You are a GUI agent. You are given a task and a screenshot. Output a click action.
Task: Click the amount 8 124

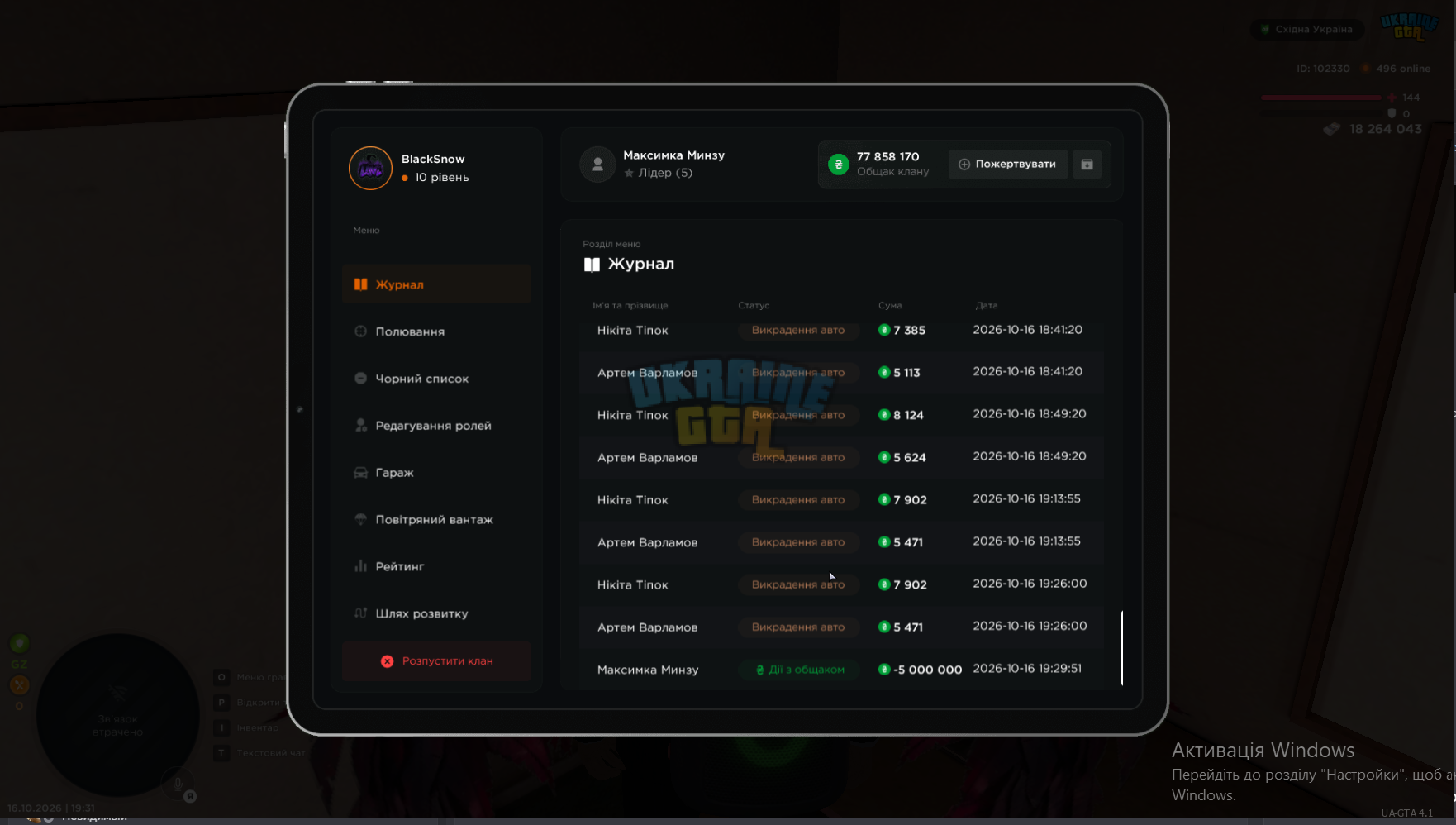pyautogui.click(x=908, y=415)
